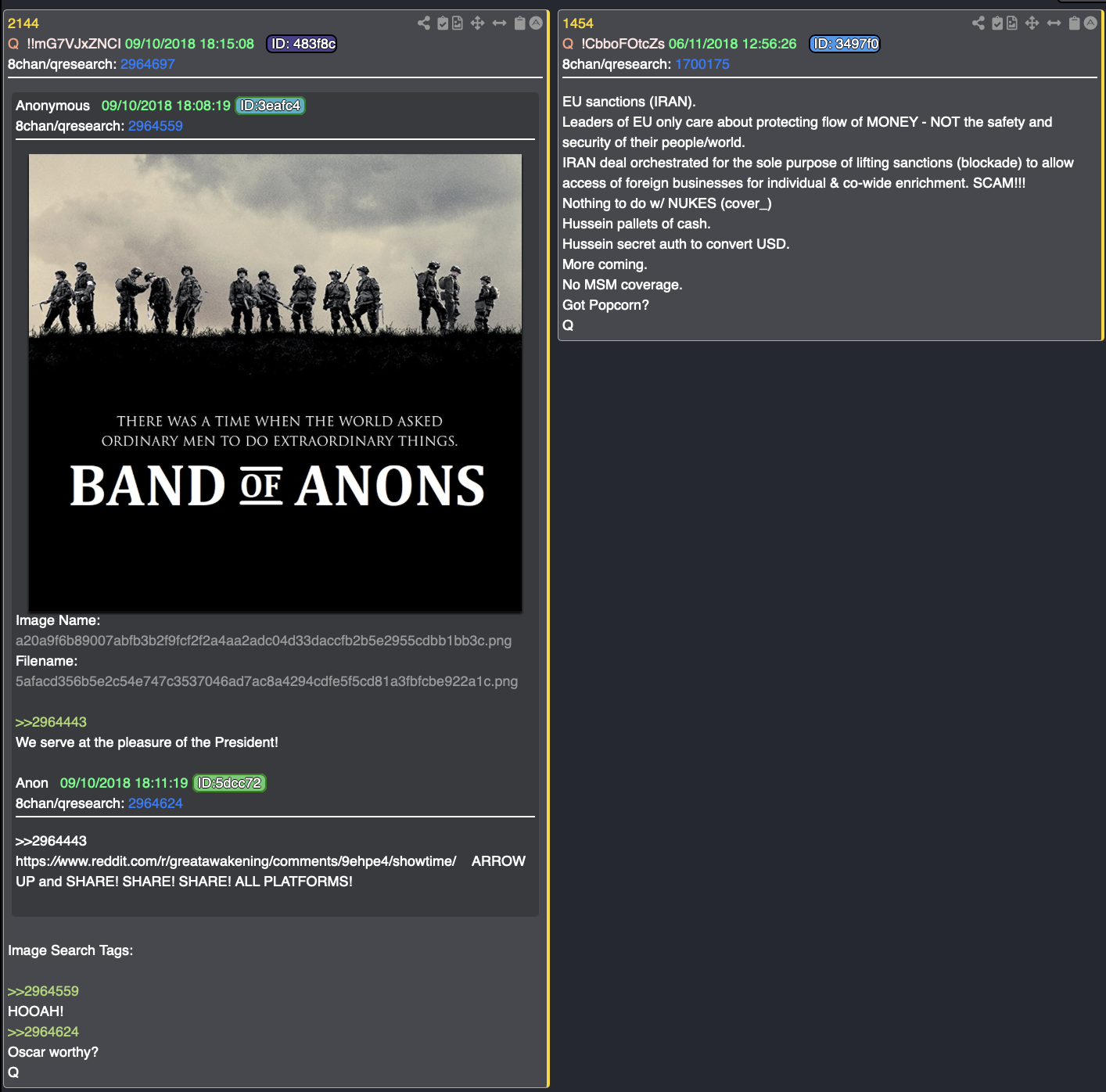Click the circled A icon on post 2144
This screenshot has width=1106, height=1092.
click(x=536, y=23)
